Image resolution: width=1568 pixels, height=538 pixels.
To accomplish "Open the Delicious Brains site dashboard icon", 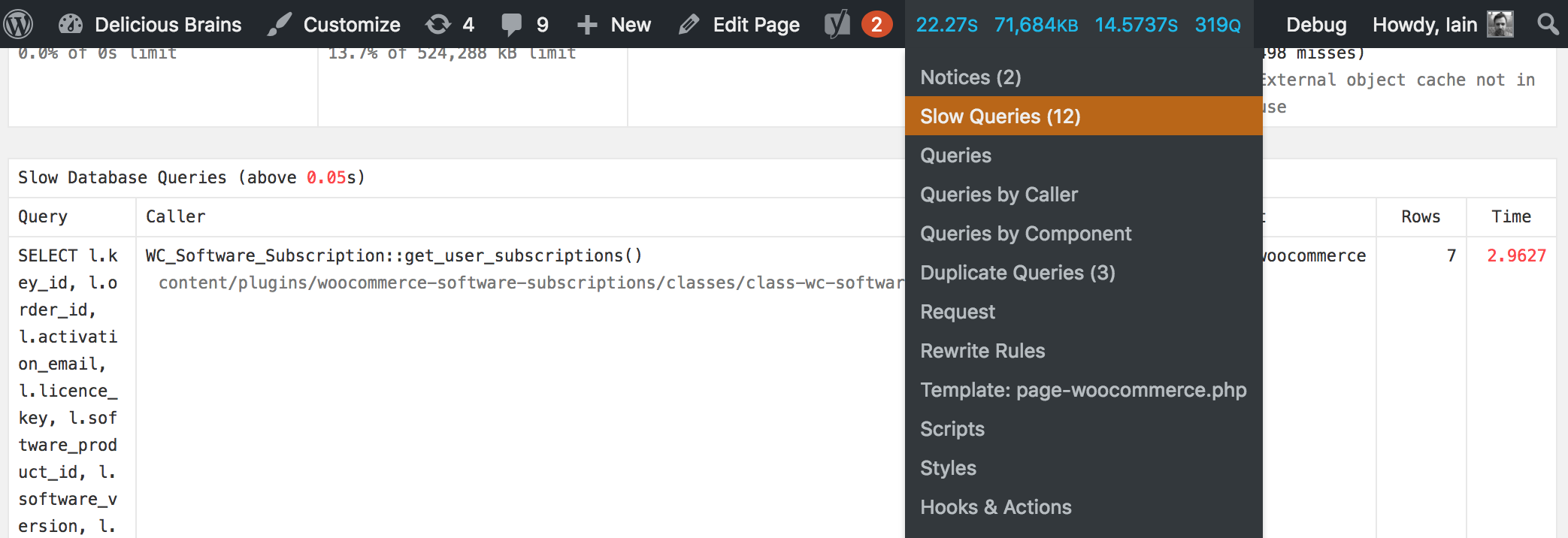I will (x=71, y=25).
